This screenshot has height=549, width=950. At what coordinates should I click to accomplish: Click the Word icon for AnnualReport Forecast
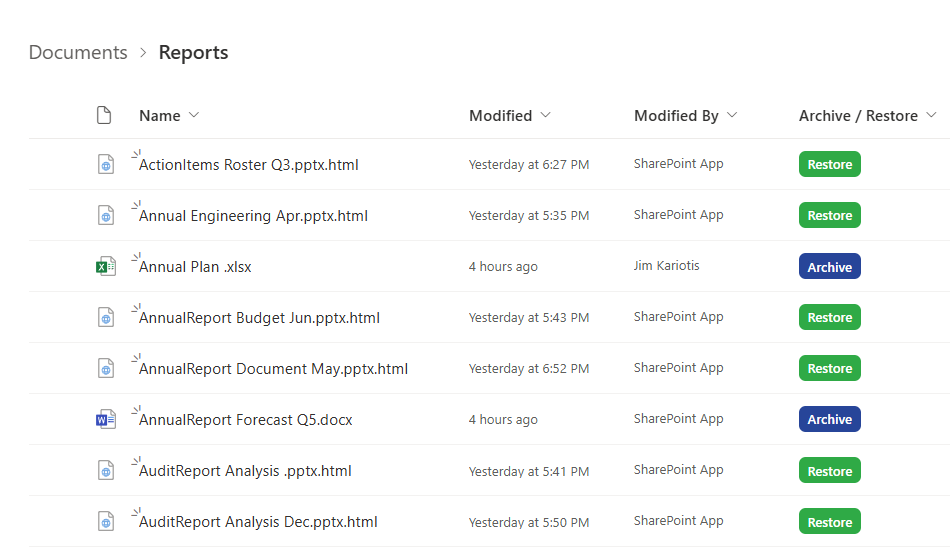pyautogui.click(x=105, y=420)
